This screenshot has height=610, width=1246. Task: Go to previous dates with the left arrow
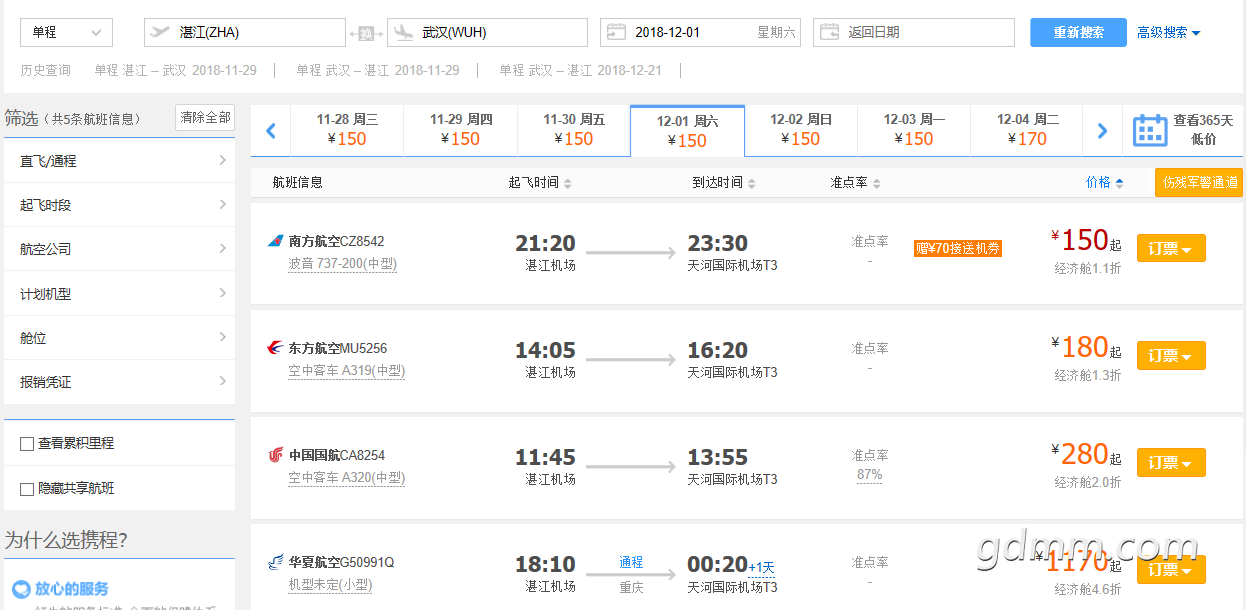pos(270,130)
